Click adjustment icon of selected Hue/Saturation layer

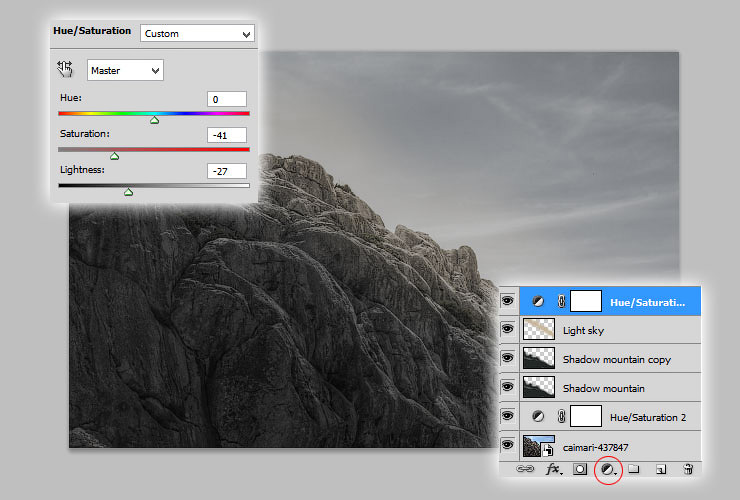(538, 301)
